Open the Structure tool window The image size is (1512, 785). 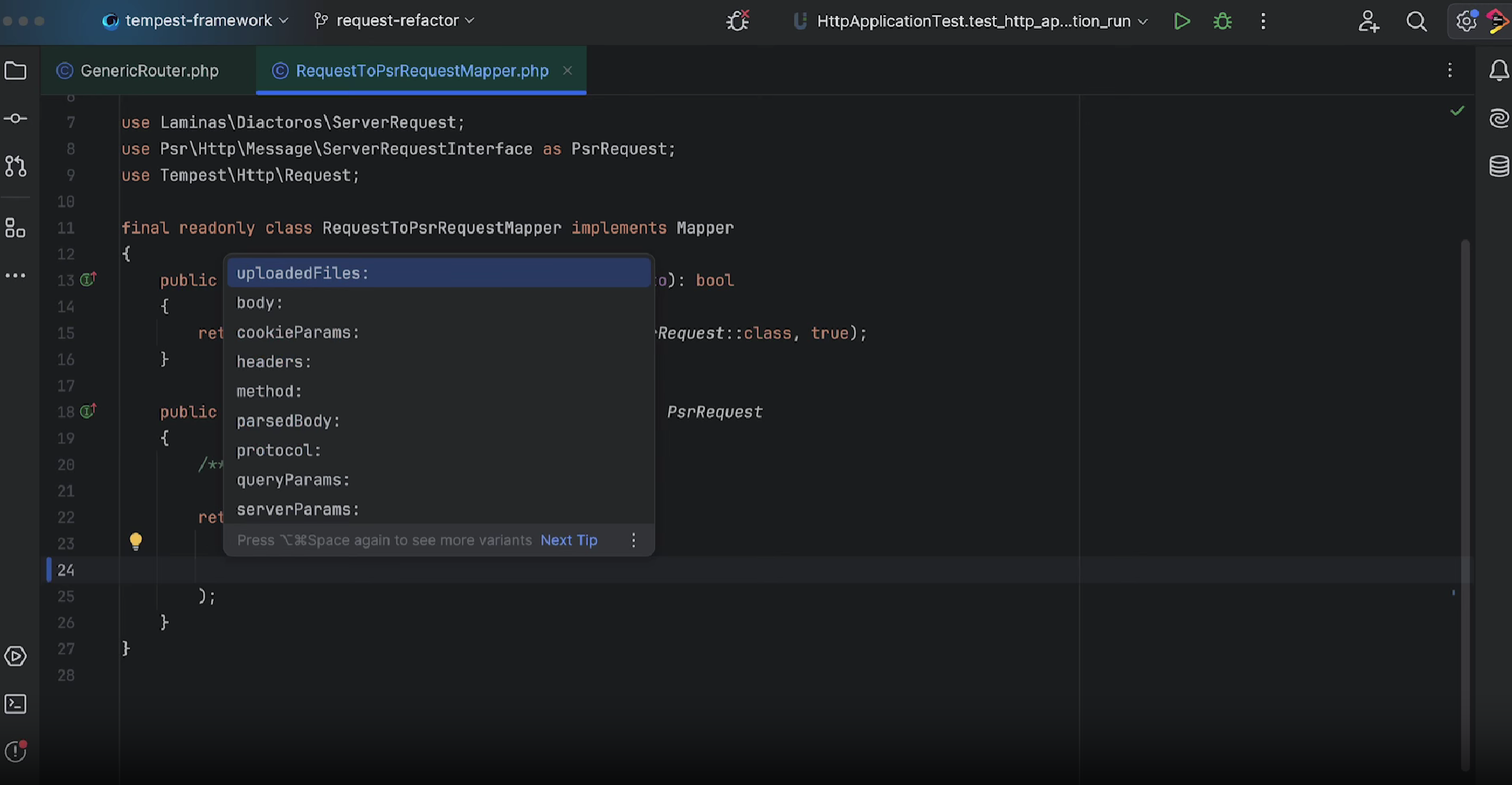(x=16, y=228)
